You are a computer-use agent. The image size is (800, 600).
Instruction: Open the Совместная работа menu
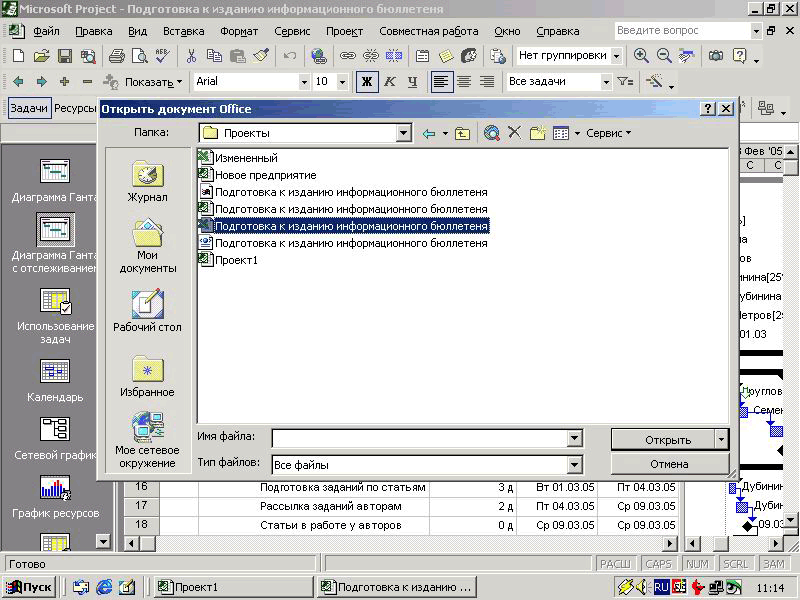429,31
